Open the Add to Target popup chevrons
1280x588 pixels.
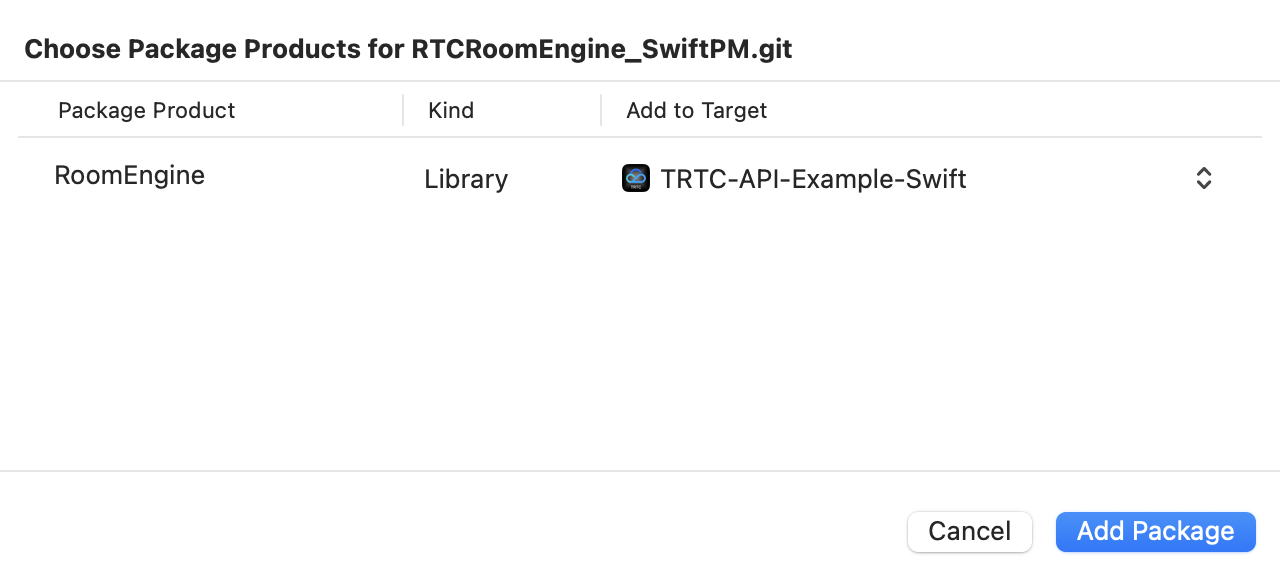tap(1204, 179)
